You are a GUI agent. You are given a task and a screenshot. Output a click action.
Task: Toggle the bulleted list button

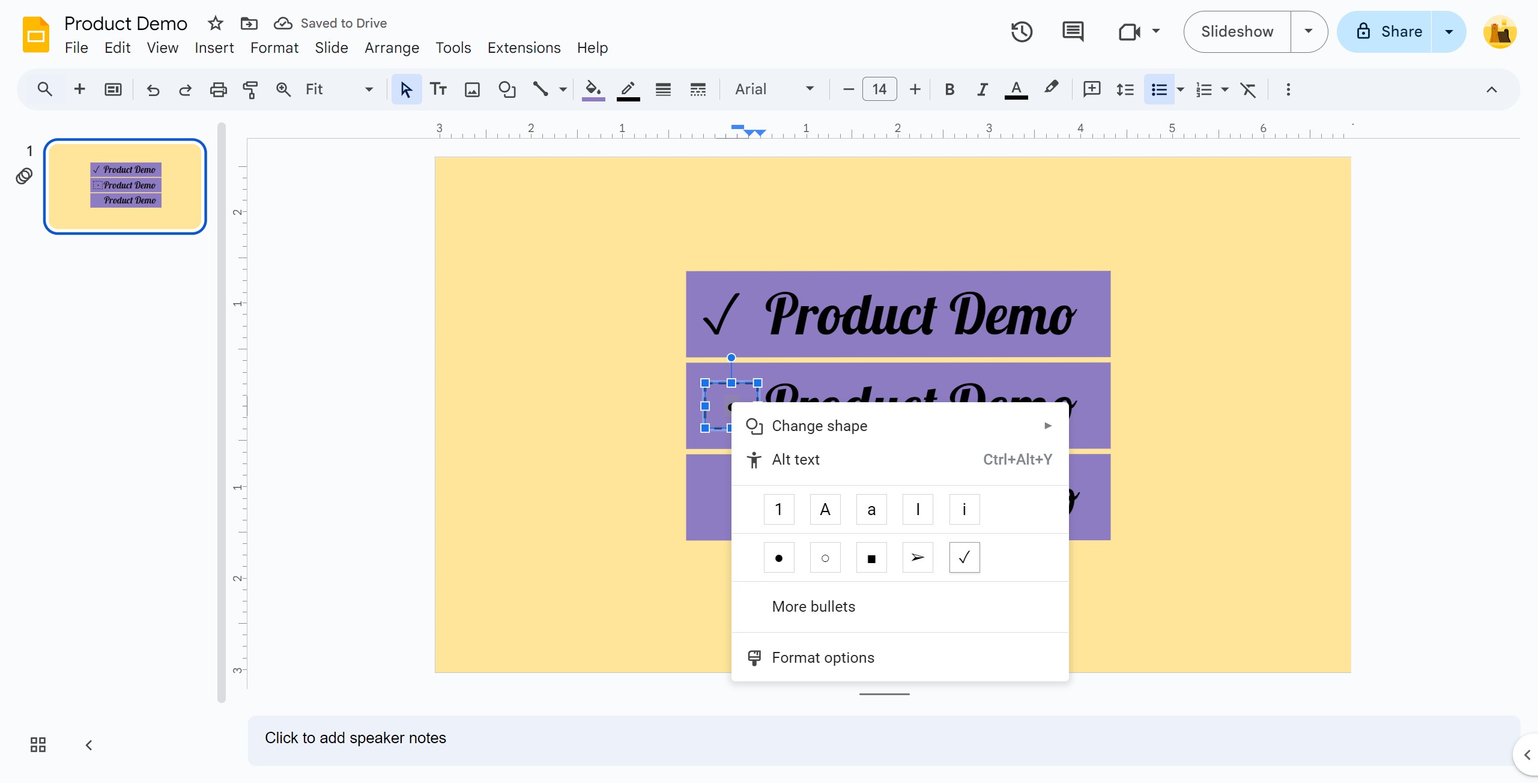tap(1159, 89)
